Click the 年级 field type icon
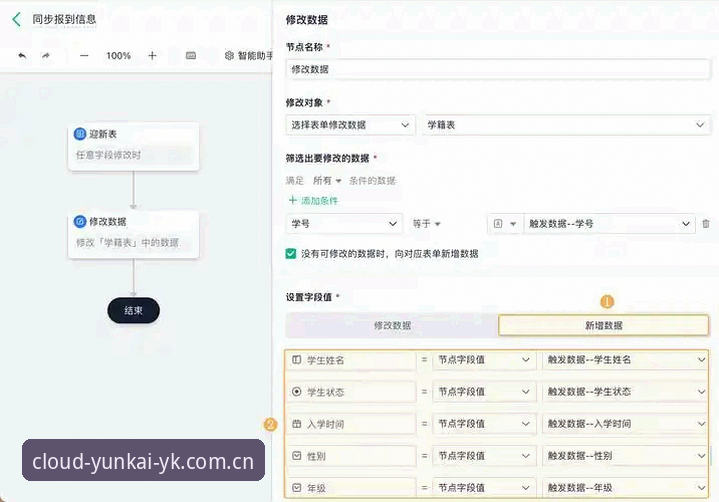This screenshot has width=719, height=502. [297, 488]
